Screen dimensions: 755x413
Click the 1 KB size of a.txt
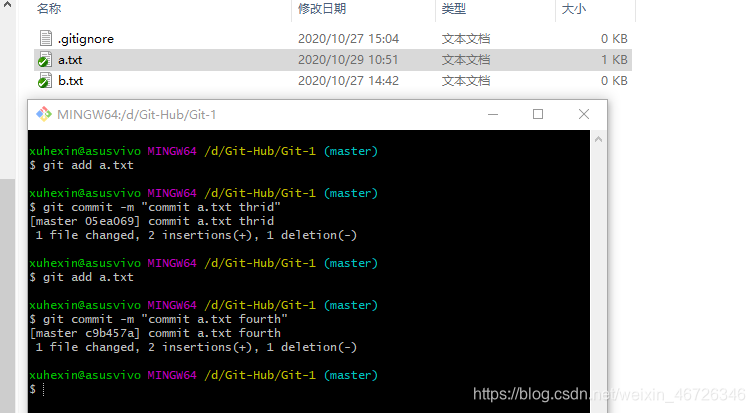click(x=614, y=60)
